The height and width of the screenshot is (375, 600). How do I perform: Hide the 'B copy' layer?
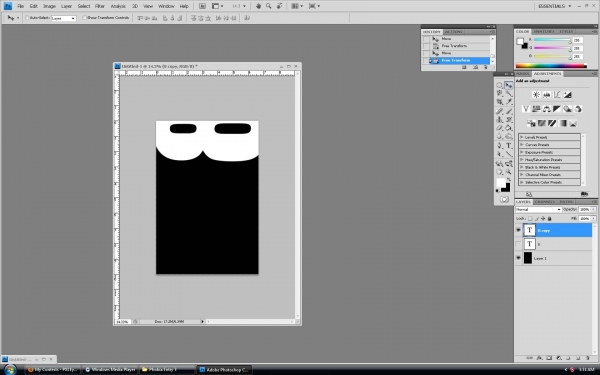pos(518,230)
